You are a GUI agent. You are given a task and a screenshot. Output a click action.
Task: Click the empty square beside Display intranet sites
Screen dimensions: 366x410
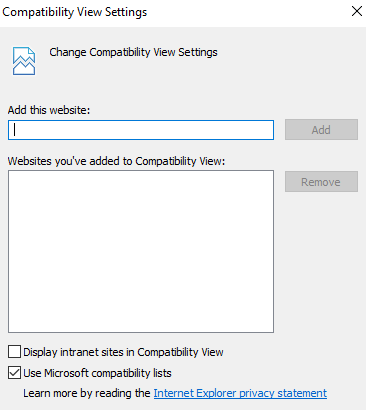coord(14,352)
